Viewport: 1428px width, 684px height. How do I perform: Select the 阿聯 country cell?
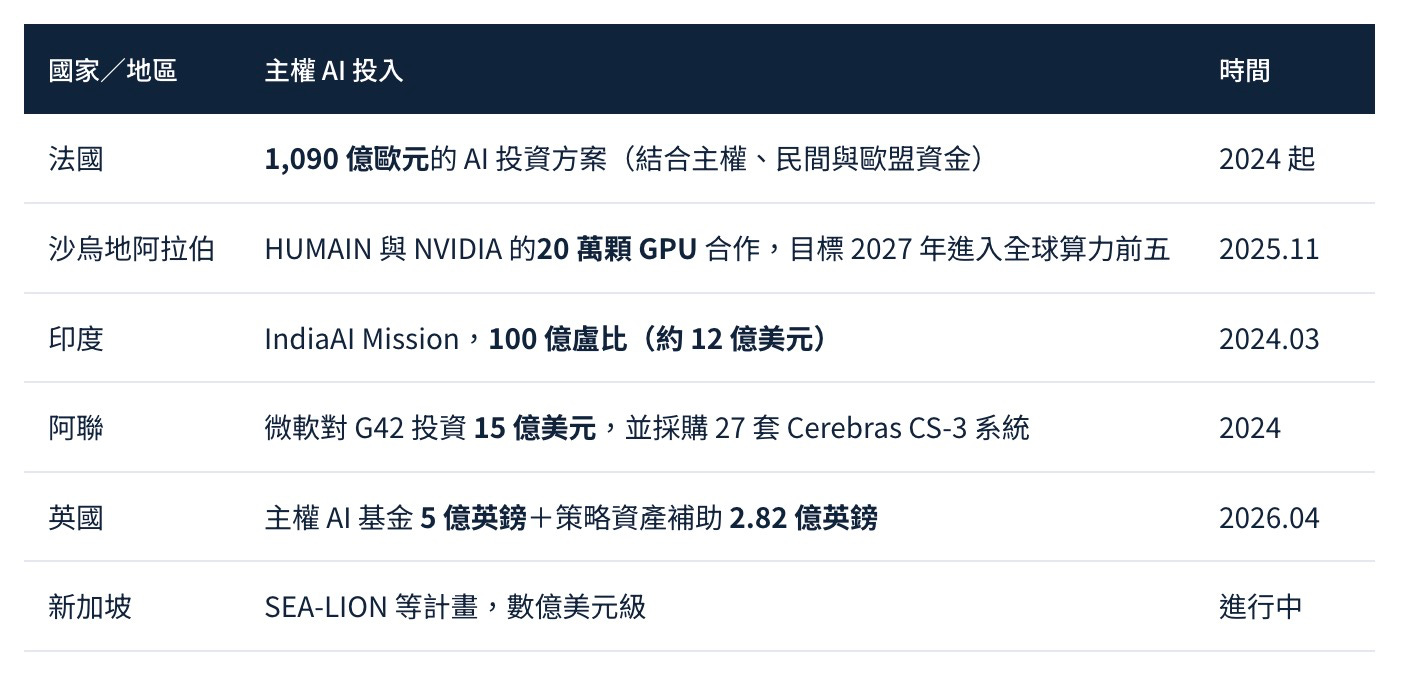(x=76, y=428)
